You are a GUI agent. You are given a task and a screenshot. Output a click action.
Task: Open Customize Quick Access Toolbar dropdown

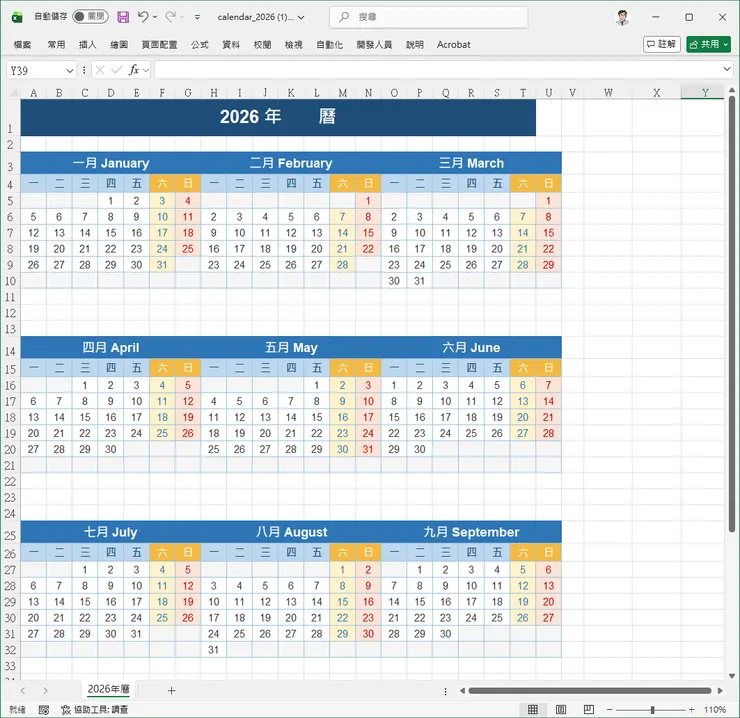point(197,17)
